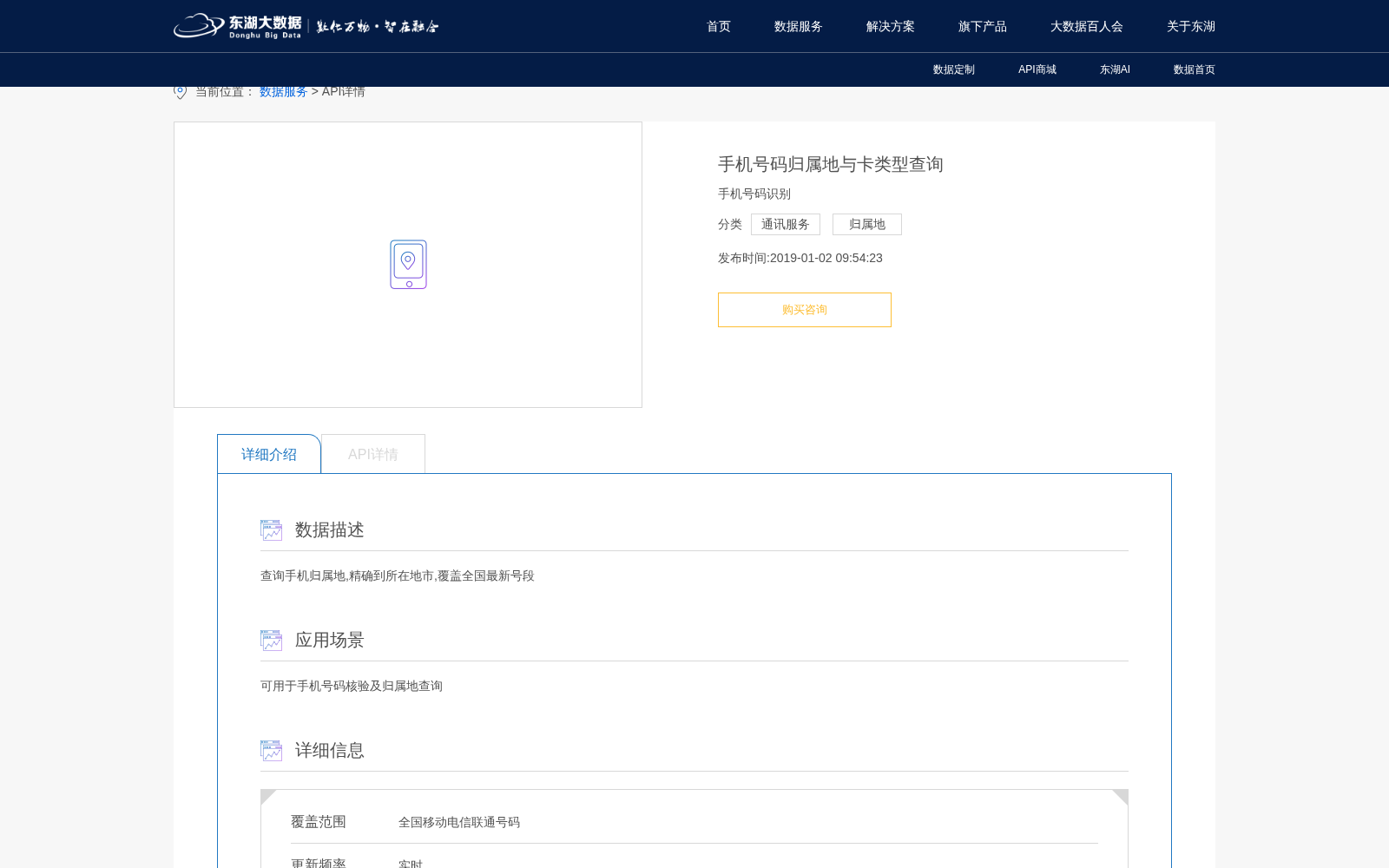Click the text 可用于手机号码核验及归属地查询
The width and height of the screenshot is (1389, 868).
tap(352, 686)
